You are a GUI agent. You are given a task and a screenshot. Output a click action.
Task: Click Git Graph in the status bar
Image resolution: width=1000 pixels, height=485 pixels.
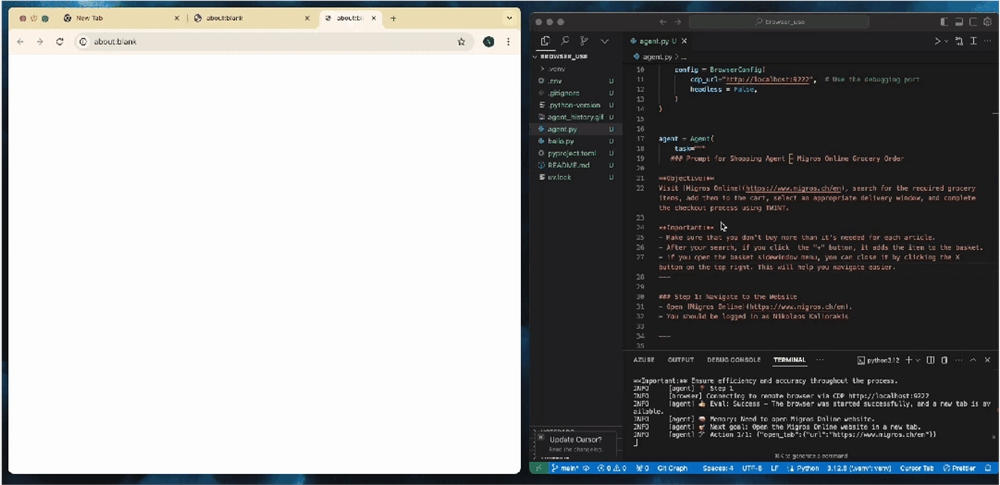pyautogui.click(x=673, y=468)
